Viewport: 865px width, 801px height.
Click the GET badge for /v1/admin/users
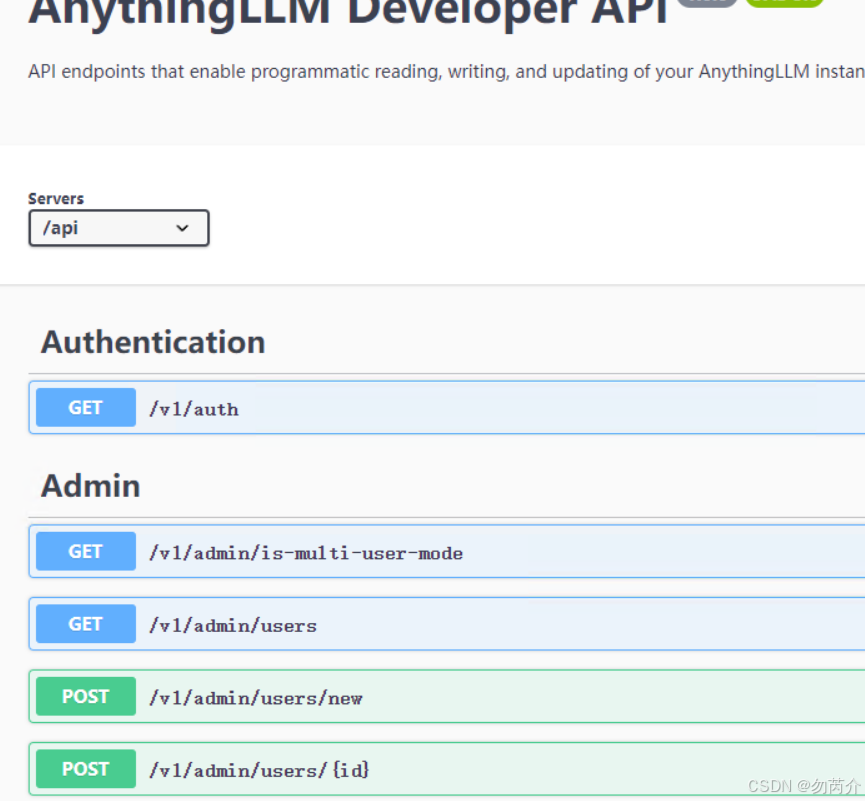86,624
